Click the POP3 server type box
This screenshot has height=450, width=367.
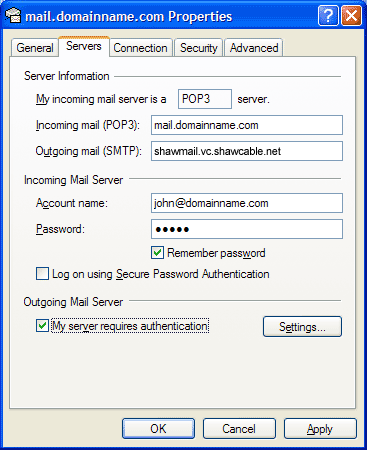pyautogui.click(x=205, y=99)
